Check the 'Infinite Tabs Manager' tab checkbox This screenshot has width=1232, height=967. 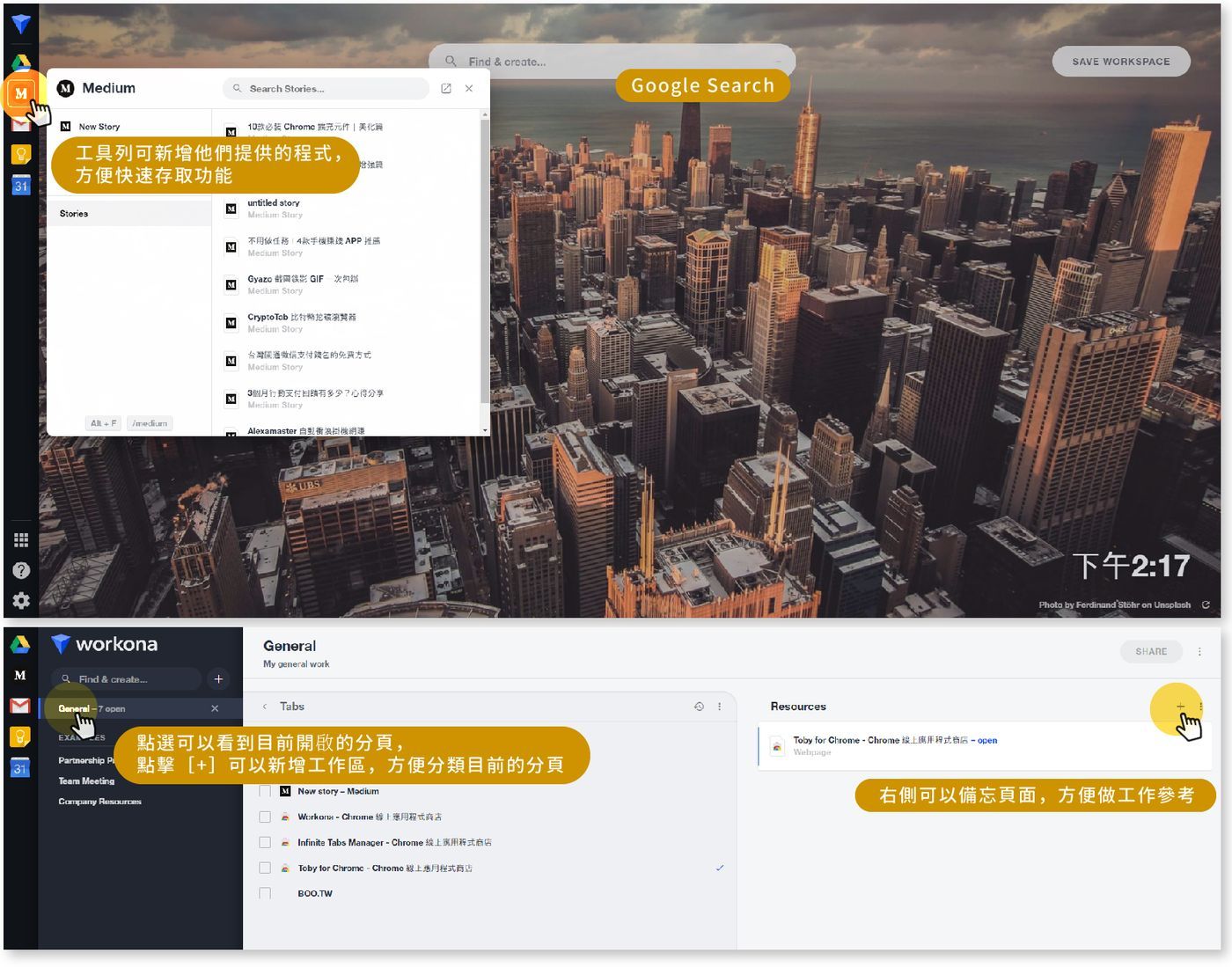[265, 842]
